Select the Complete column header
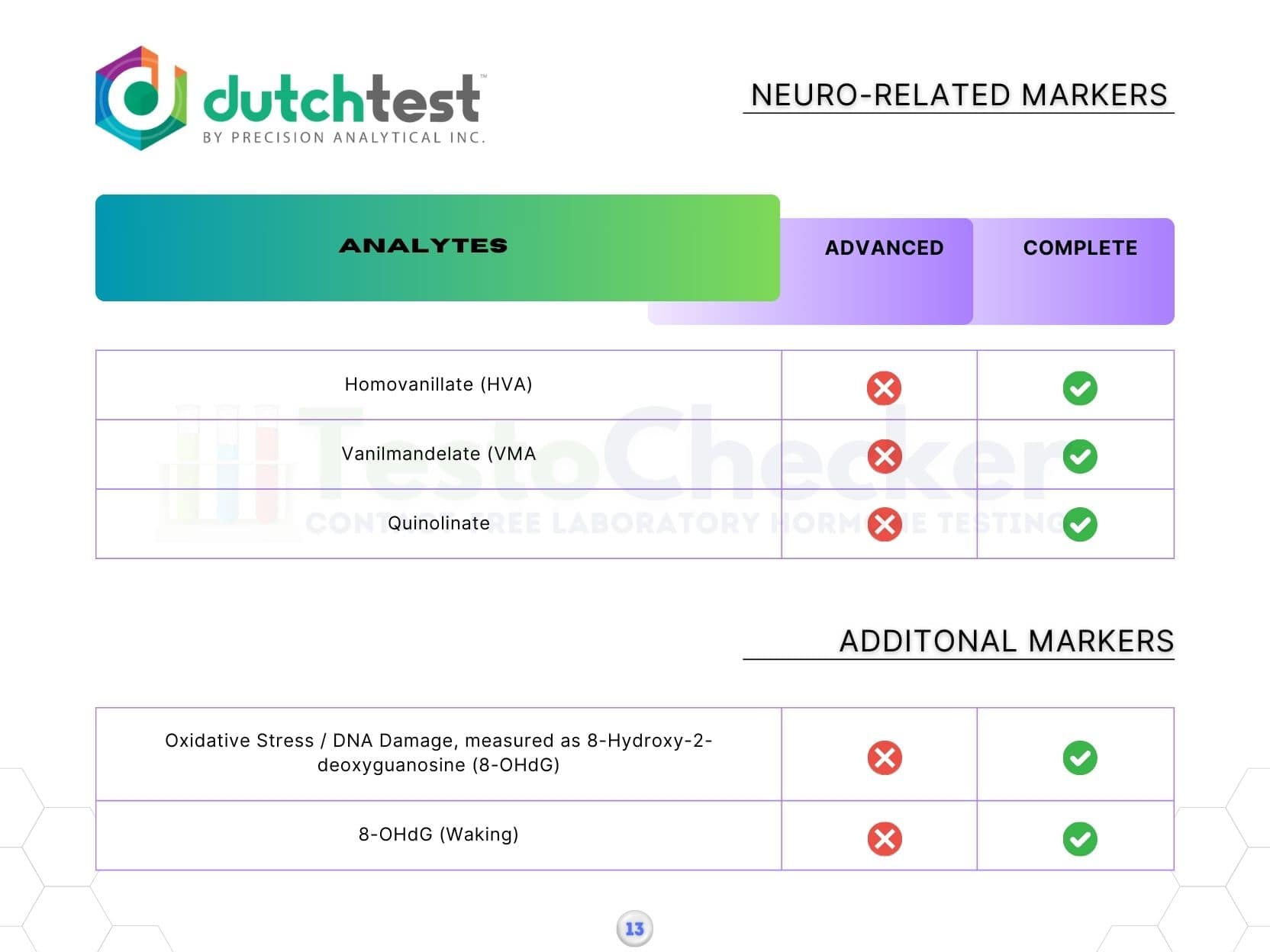 point(1079,248)
